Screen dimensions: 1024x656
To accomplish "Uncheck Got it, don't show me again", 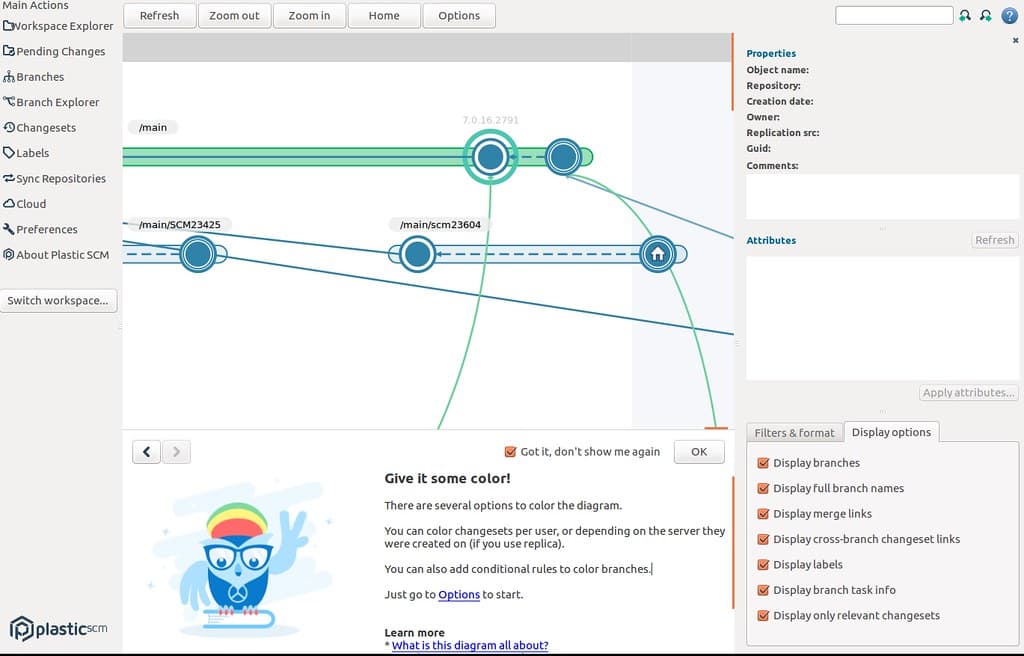I will coord(509,451).
